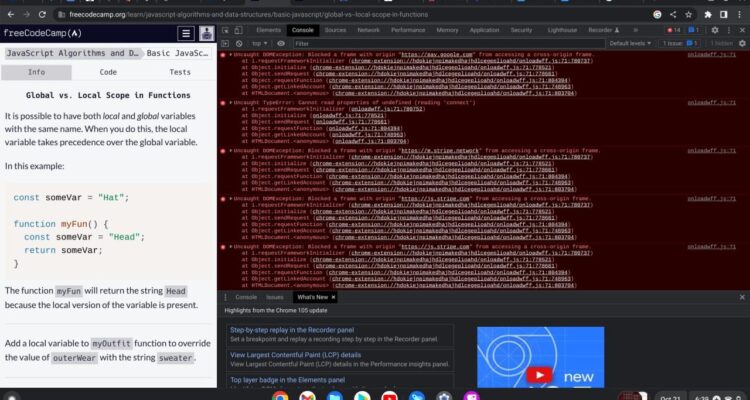Viewport: 750px width, 400px height.
Task: Reload the freeCodeCamp page
Action: click(x=42, y=15)
